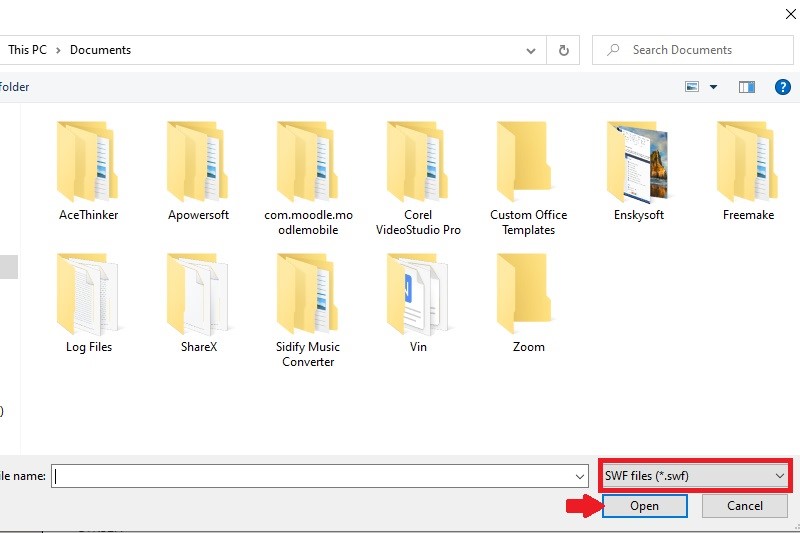Click the Zoom folder name label
800x533 pixels.
[529, 347]
